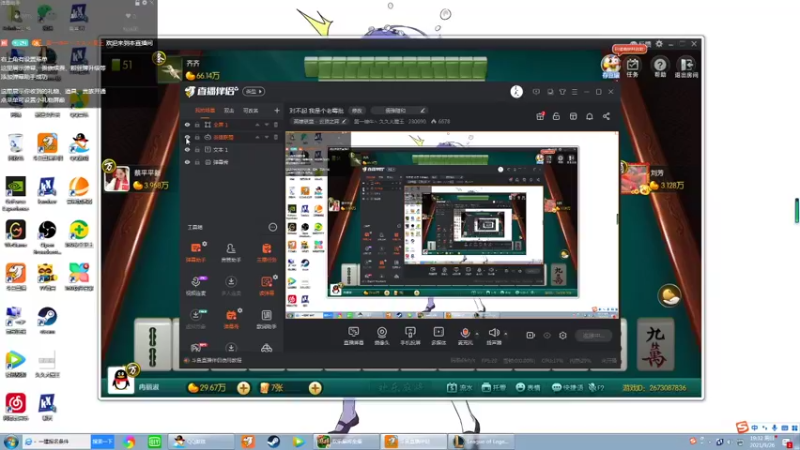Image resolution: width=800 pixels, height=450 pixels.
Task: Open the second tool in the toolbox's first row
Action: [231, 252]
